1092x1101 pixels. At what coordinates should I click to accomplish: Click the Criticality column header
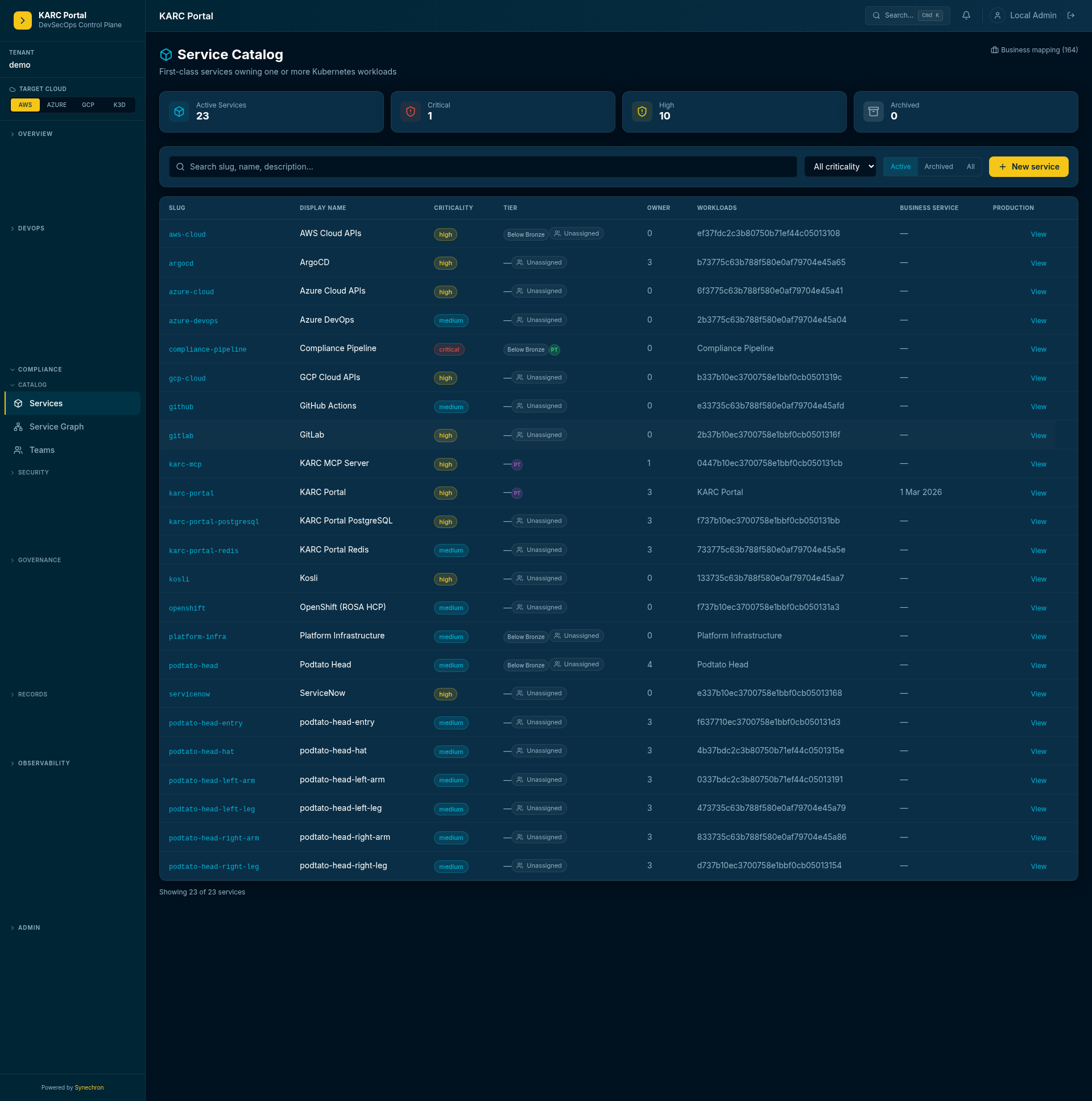tap(453, 208)
